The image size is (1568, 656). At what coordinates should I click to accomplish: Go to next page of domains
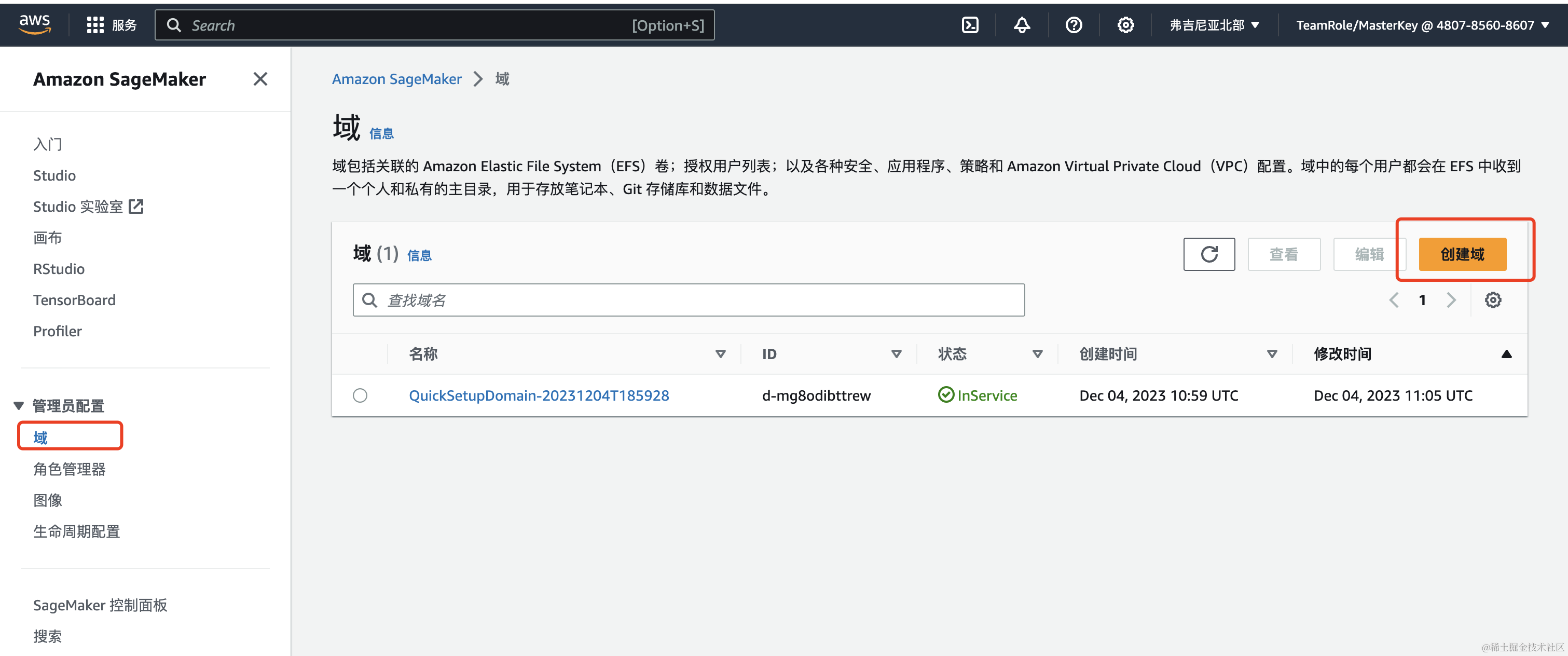[1451, 299]
